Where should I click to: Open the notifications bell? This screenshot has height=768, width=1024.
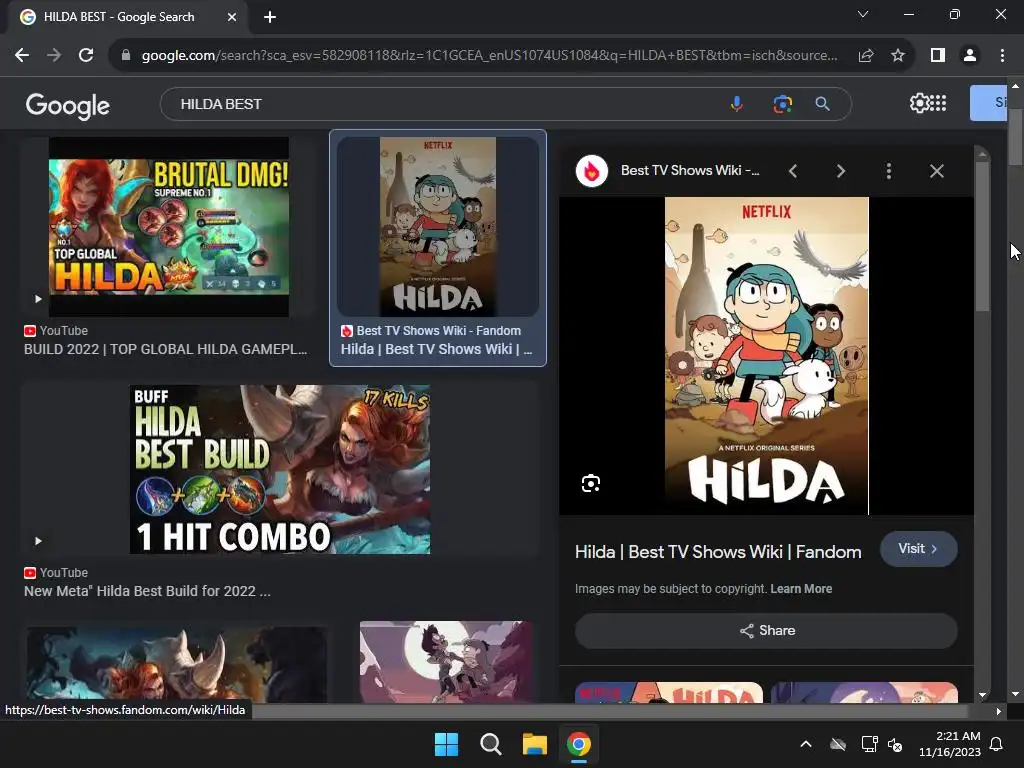click(x=997, y=744)
